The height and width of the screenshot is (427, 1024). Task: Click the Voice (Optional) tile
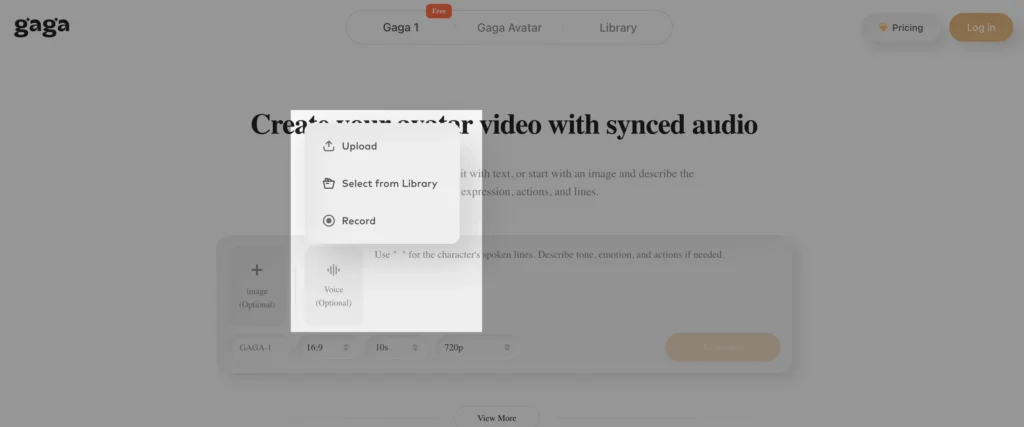tap(333, 285)
